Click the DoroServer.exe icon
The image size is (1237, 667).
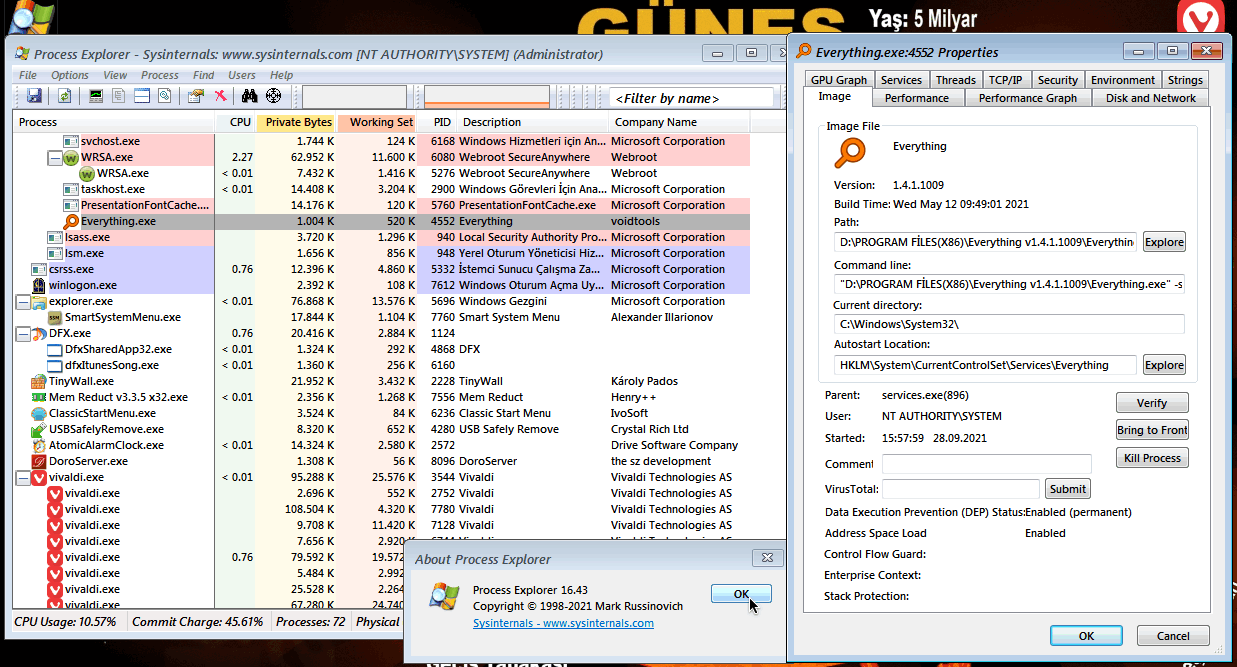[39, 461]
